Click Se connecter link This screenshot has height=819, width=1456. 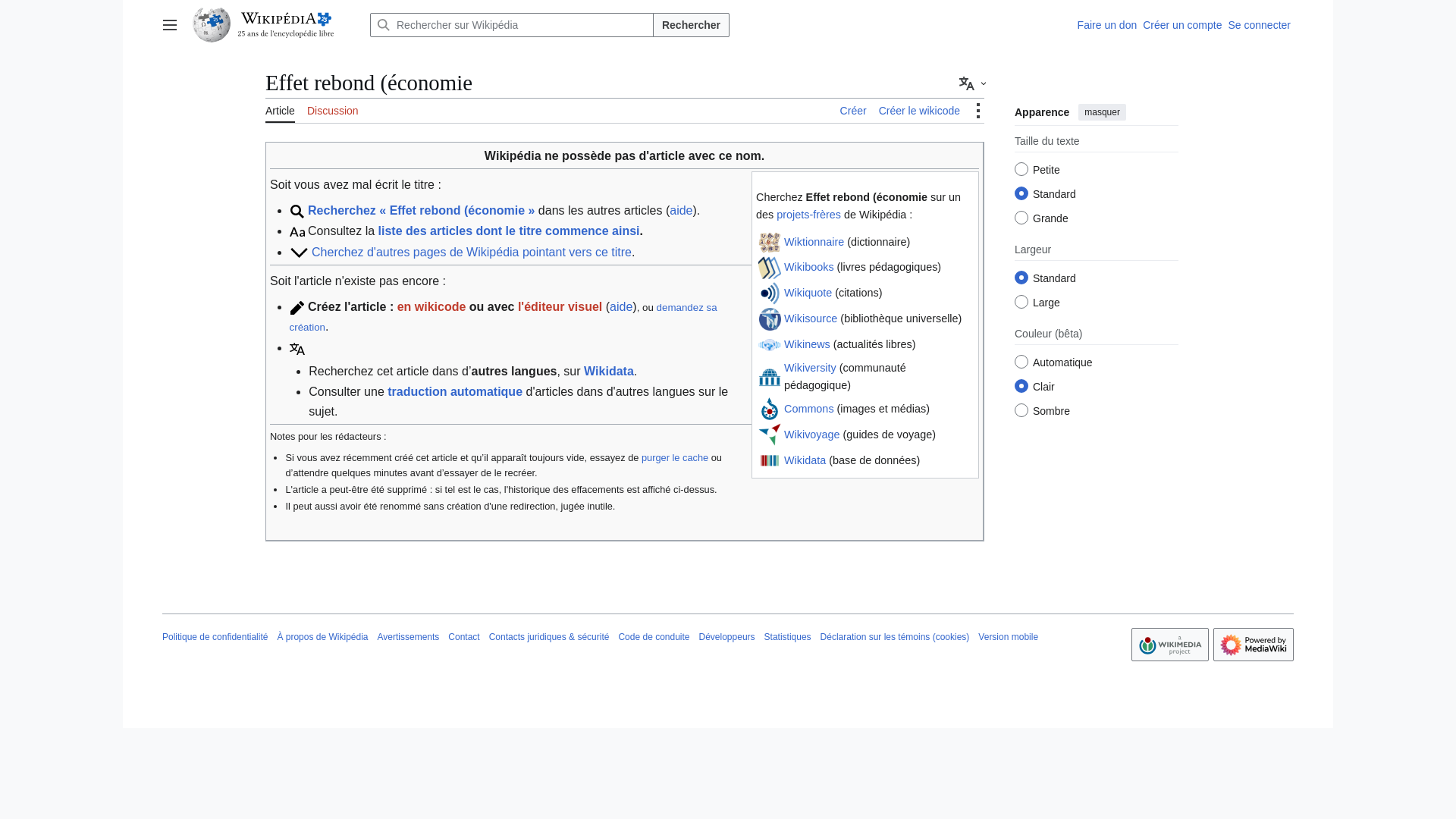click(1259, 25)
